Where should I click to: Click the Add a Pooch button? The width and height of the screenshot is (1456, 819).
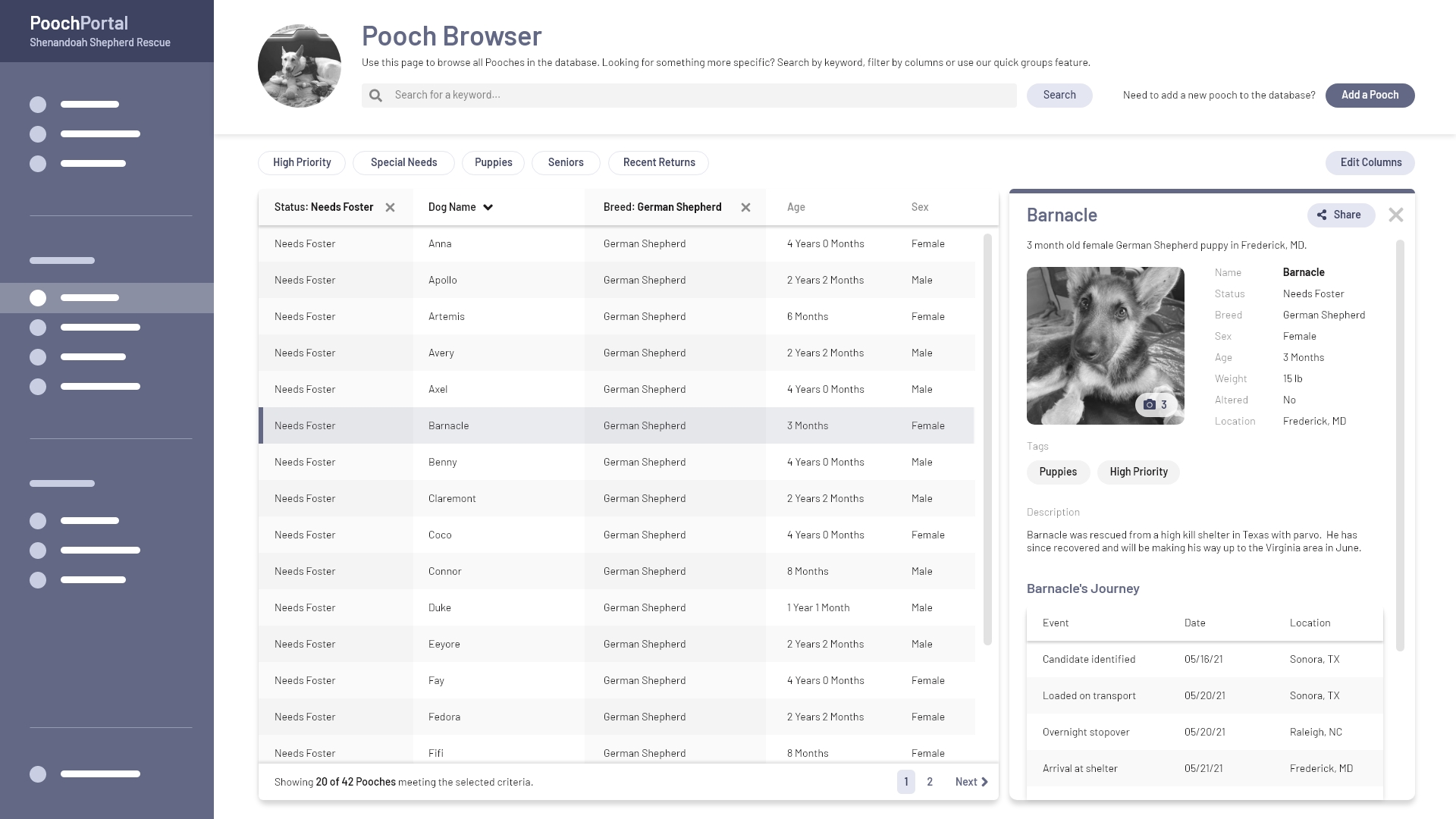(1370, 96)
